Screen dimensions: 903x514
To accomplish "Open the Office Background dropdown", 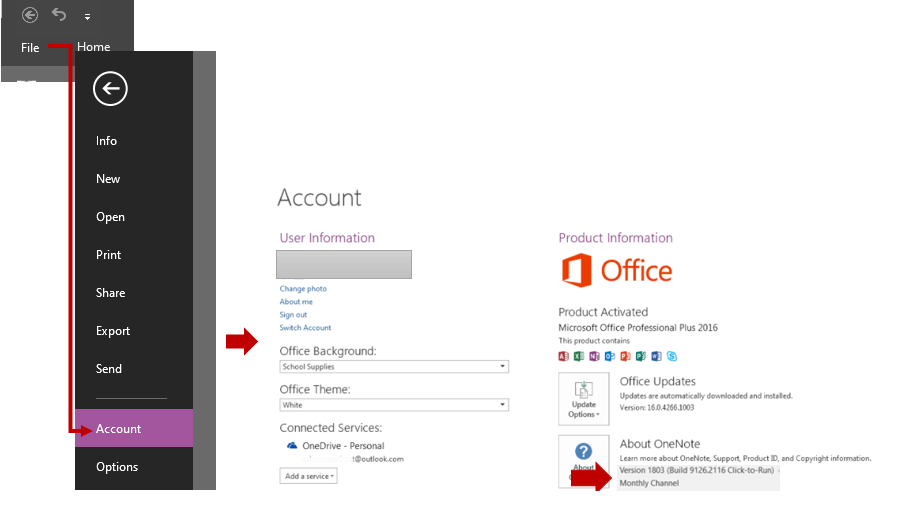I will click(394, 367).
